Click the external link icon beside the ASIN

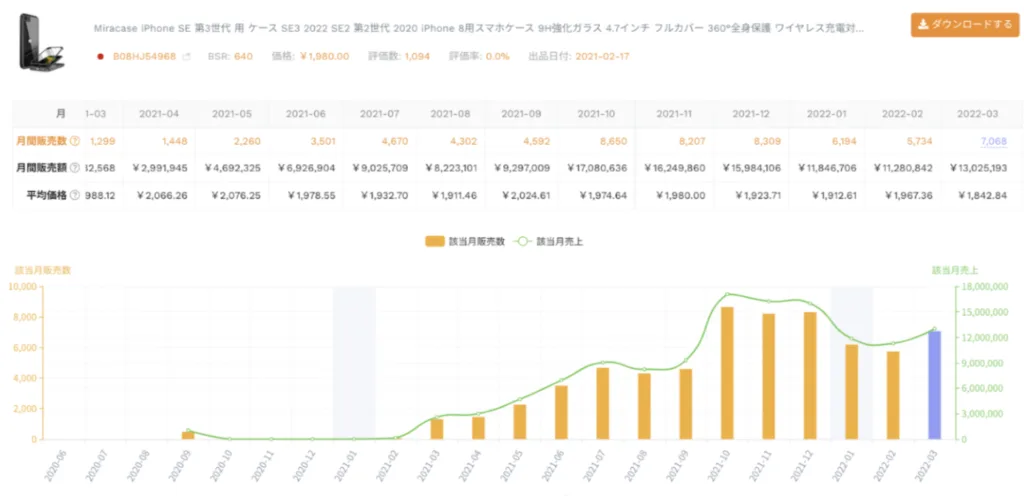point(187,57)
